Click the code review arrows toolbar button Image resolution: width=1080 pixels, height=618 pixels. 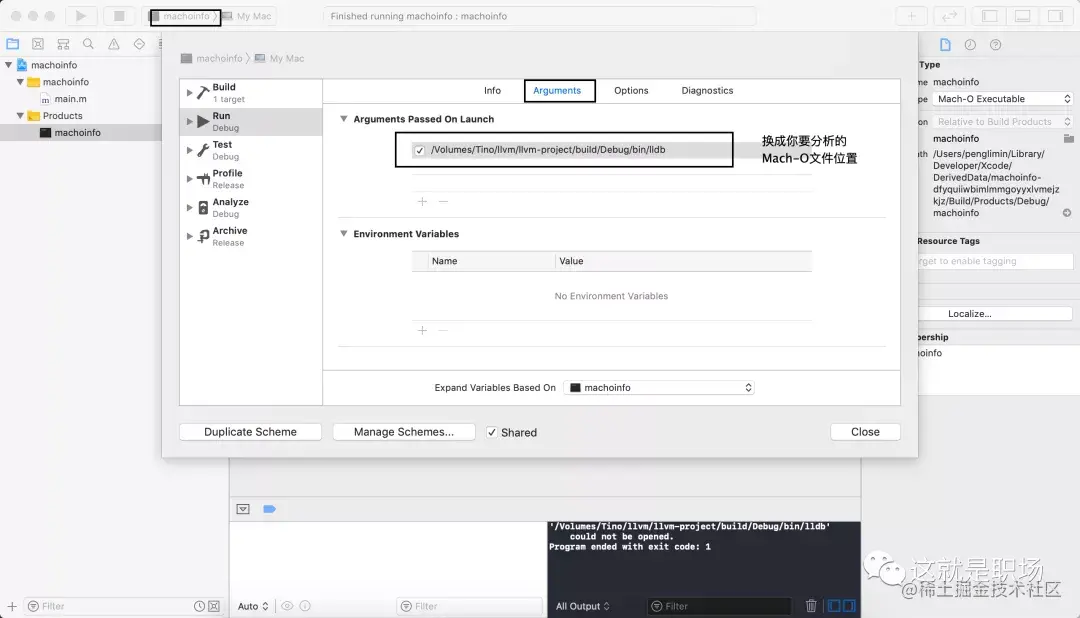pyautogui.click(x=950, y=16)
